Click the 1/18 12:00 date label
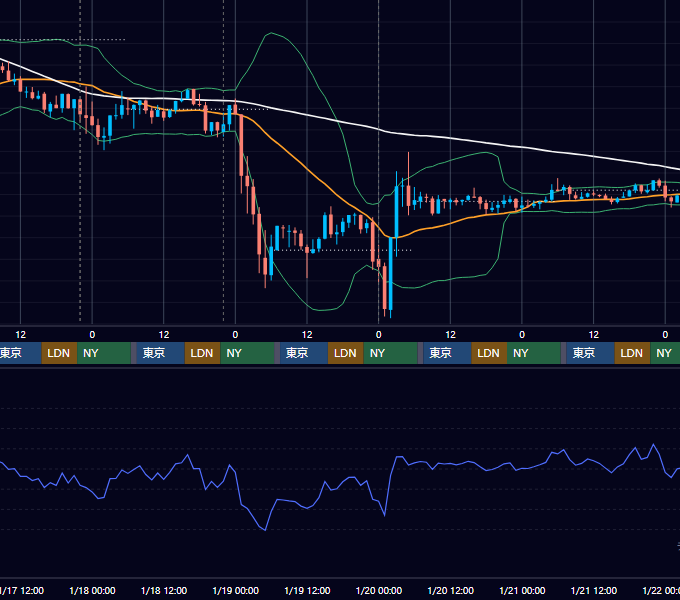This screenshot has height=600, width=680. click(164, 590)
